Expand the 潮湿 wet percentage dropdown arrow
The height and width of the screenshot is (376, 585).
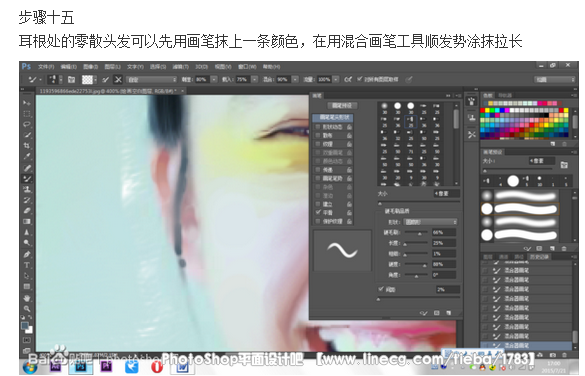click(214, 79)
